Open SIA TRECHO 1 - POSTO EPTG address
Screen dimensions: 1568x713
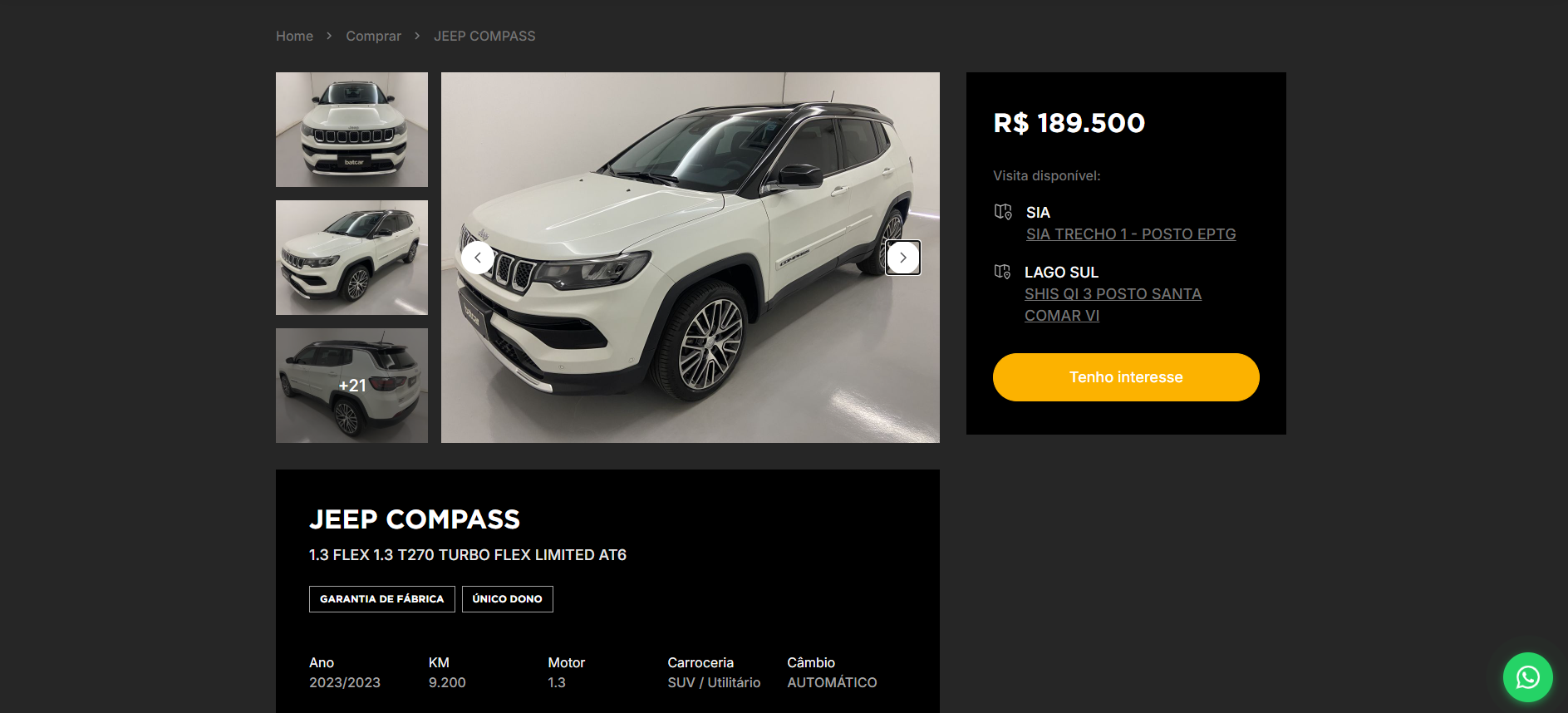1131,234
